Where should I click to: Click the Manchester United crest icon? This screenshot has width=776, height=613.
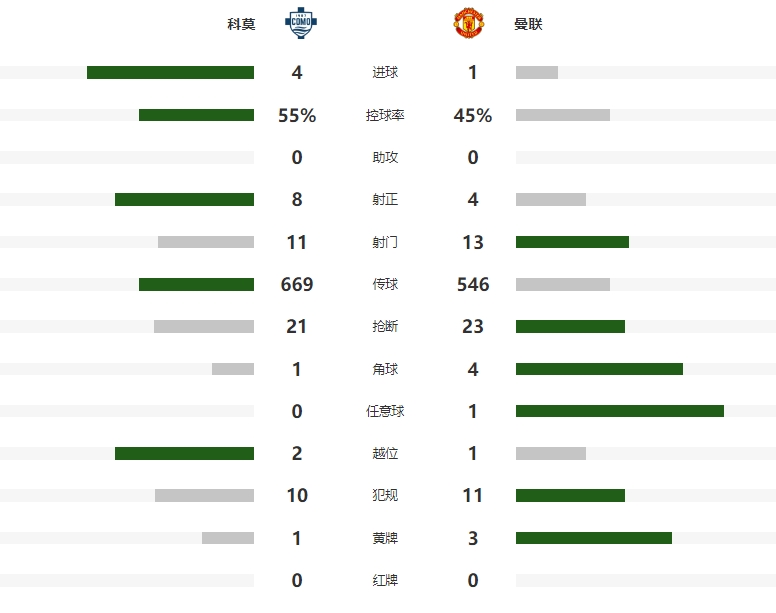pos(469,23)
